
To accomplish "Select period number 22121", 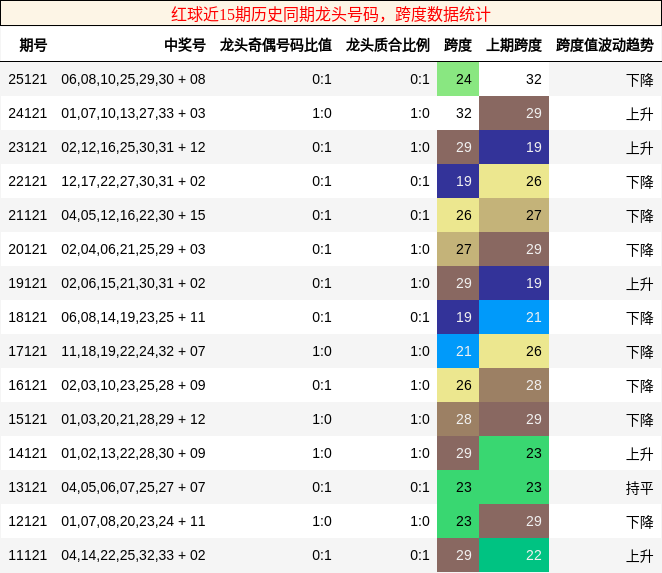I will 27,181.
